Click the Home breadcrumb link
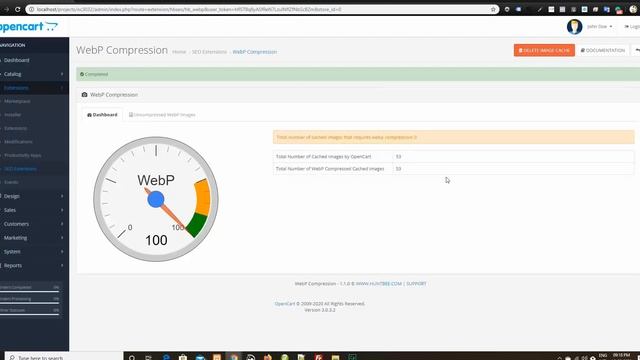Image resolution: width=640 pixels, height=360 pixels. click(x=179, y=52)
